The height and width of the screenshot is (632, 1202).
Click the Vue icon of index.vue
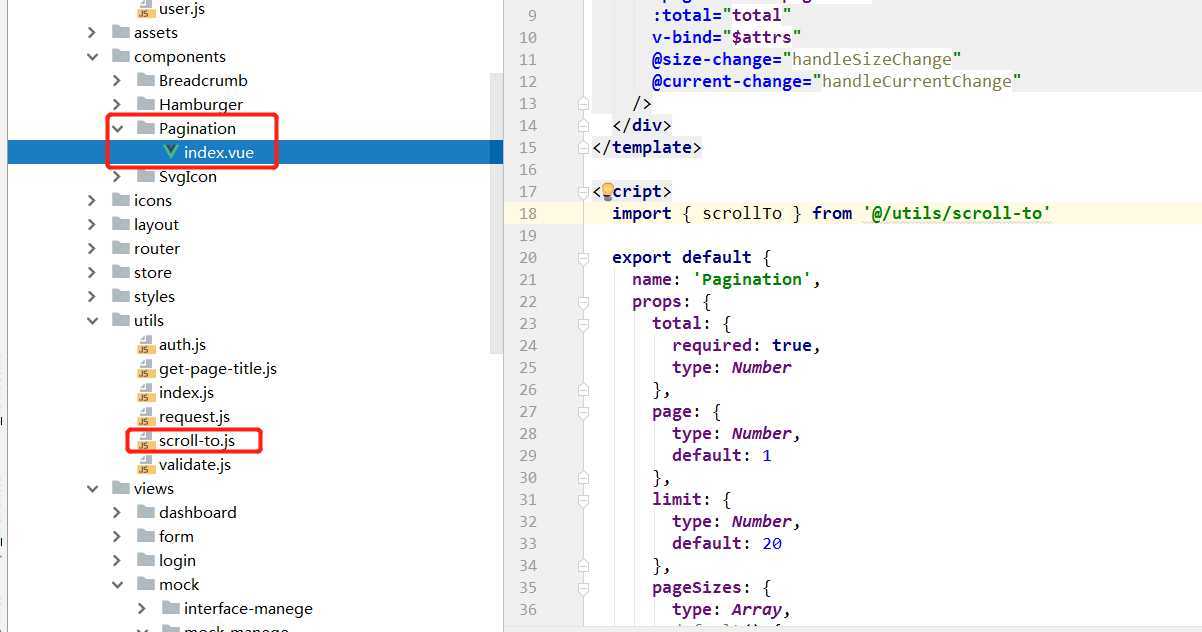[170, 152]
